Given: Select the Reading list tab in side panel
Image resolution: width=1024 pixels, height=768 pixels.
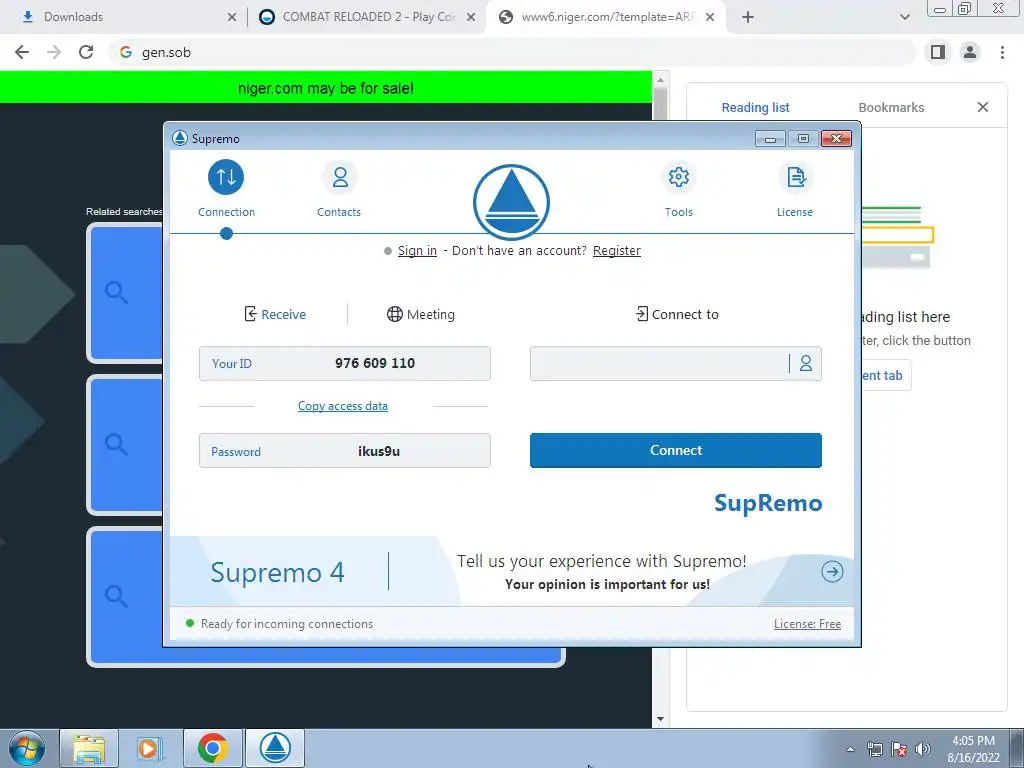Looking at the screenshot, I should [755, 107].
